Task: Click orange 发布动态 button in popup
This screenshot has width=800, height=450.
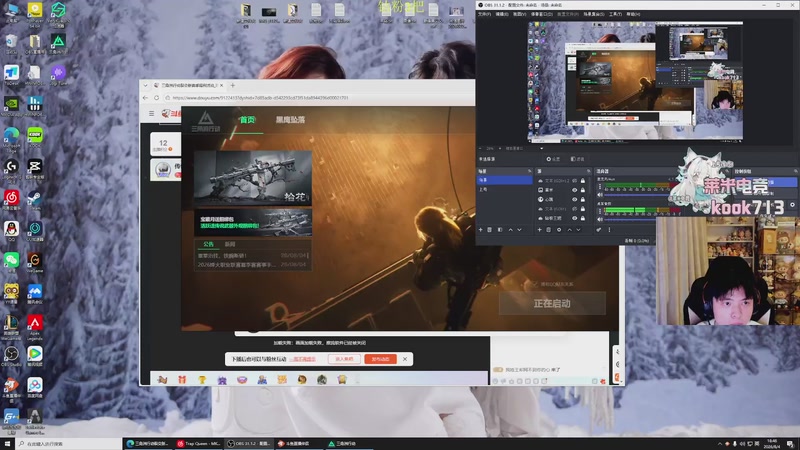Action: 380,359
